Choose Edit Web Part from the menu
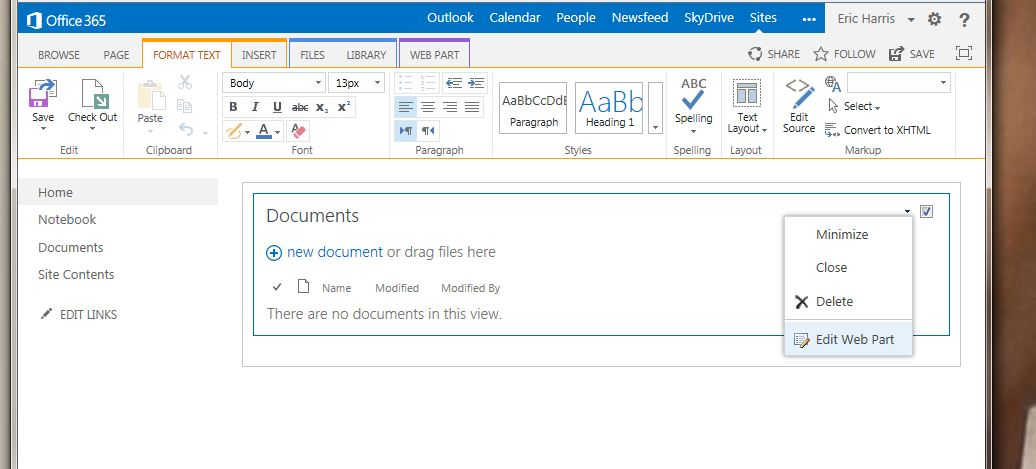The height and width of the screenshot is (469, 1036). coord(848,340)
